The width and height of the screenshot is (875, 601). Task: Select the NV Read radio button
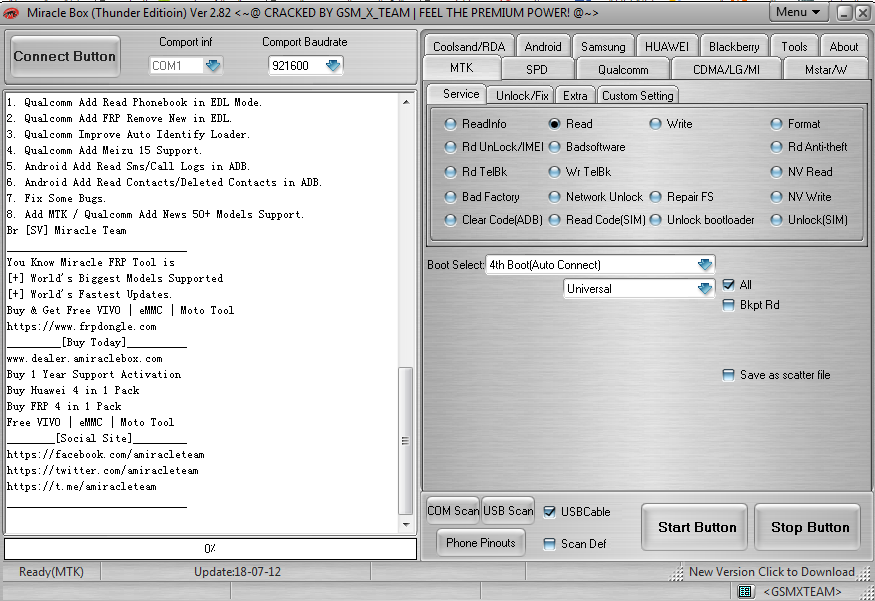pos(776,172)
